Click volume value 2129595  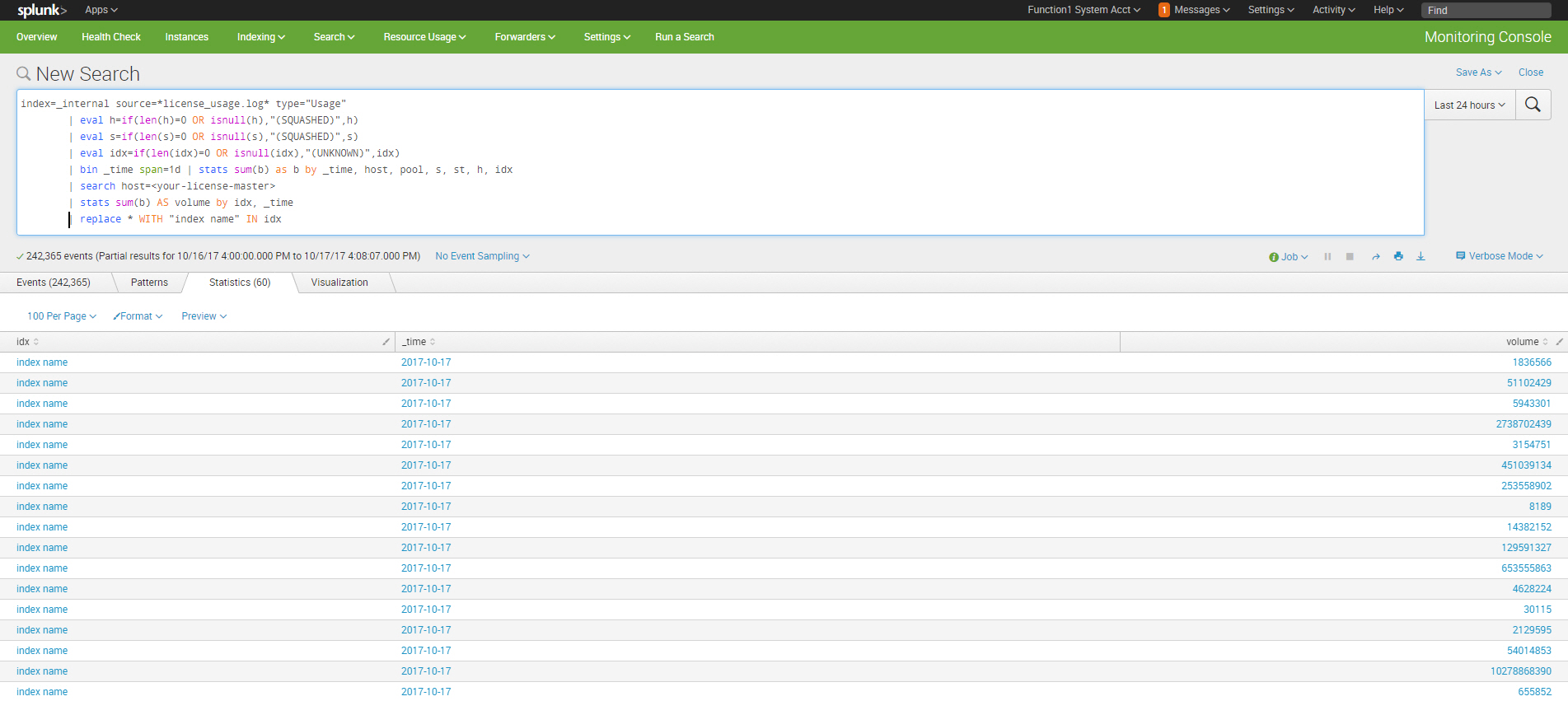point(1532,630)
